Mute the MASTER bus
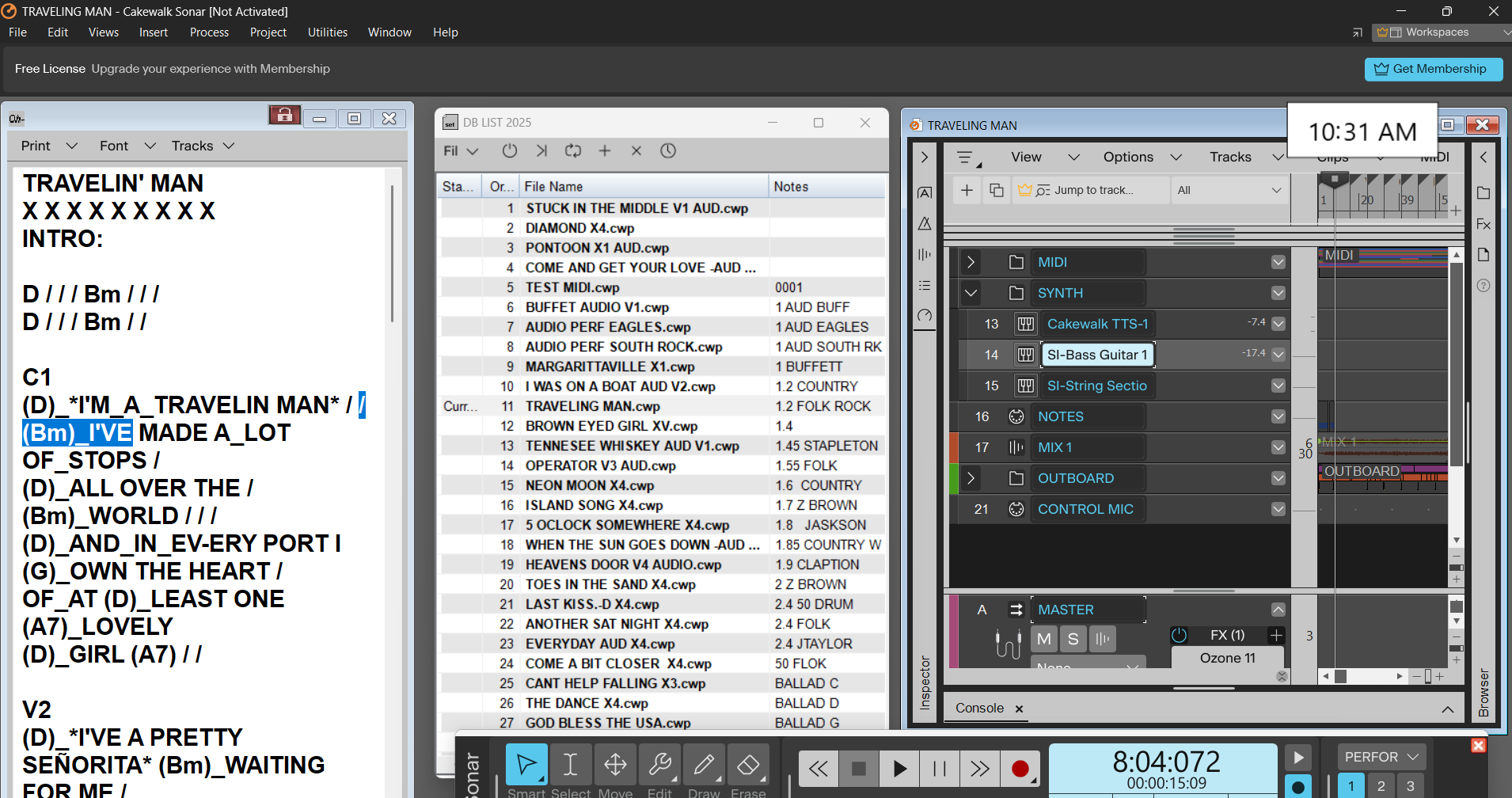Screen dimensions: 1512x798 (1044, 639)
